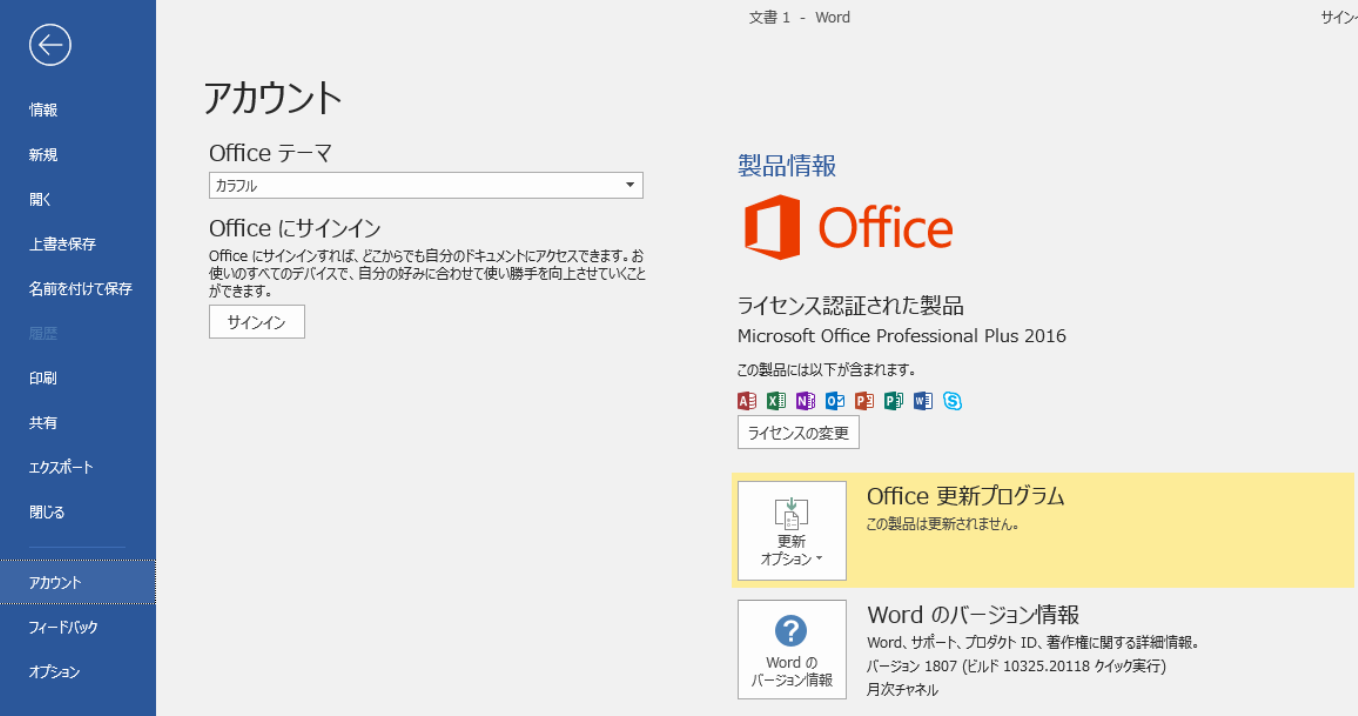
Task: Click the ライセンスの変更 button
Action: (798, 433)
